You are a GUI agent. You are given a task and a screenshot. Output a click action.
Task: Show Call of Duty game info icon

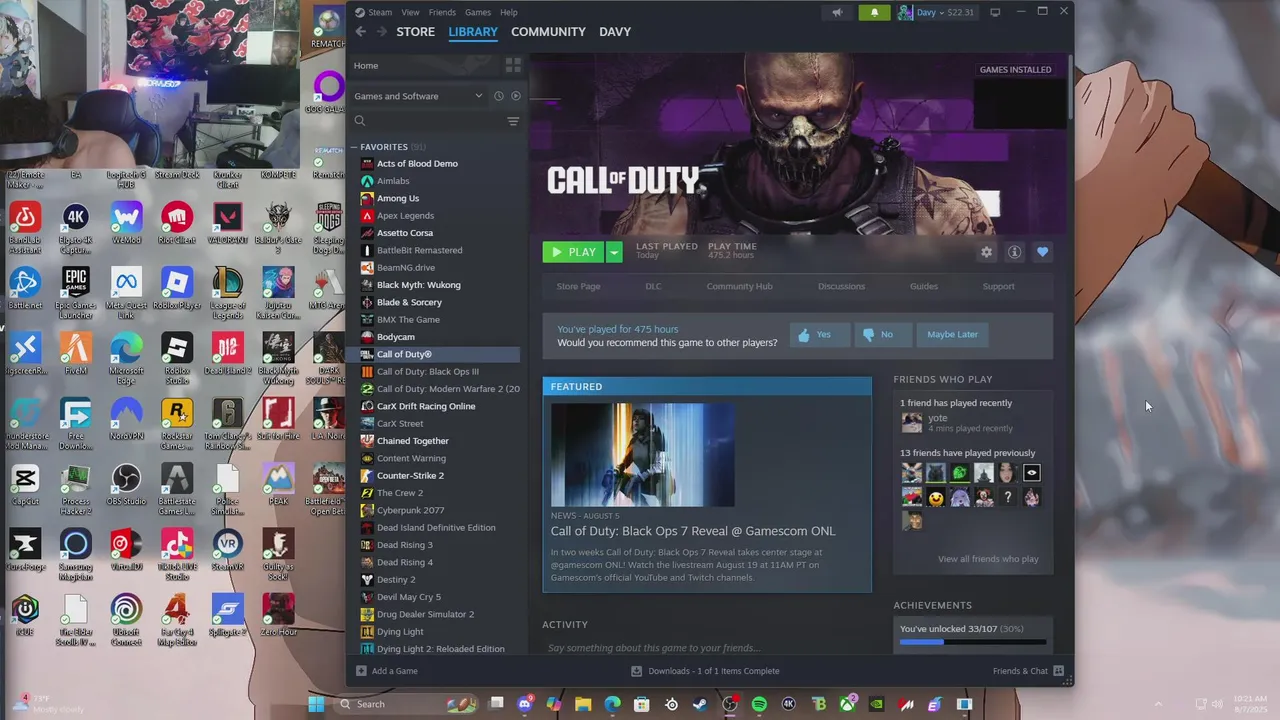[1014, 252]
